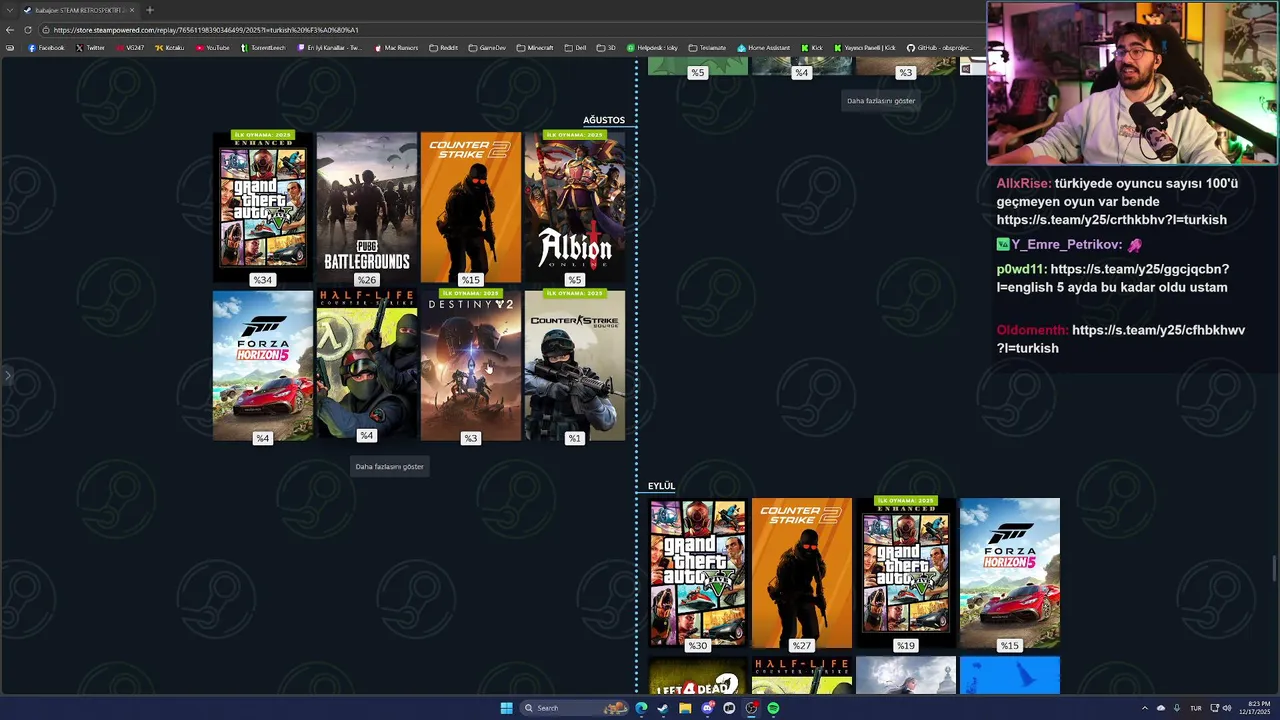Click the "EYLÜL" month heading

[661, 486]
